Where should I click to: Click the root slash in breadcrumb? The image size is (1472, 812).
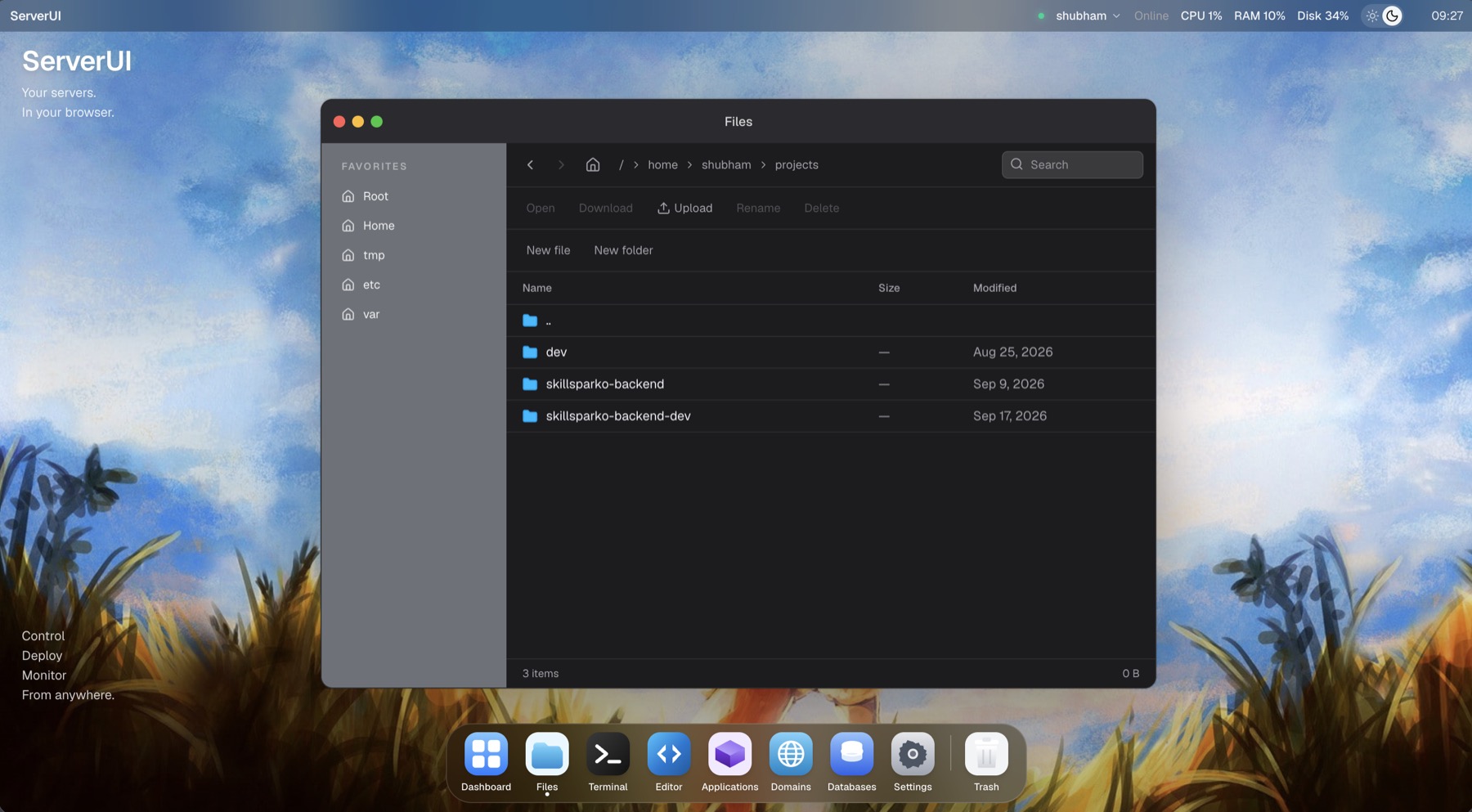[621, 165]
